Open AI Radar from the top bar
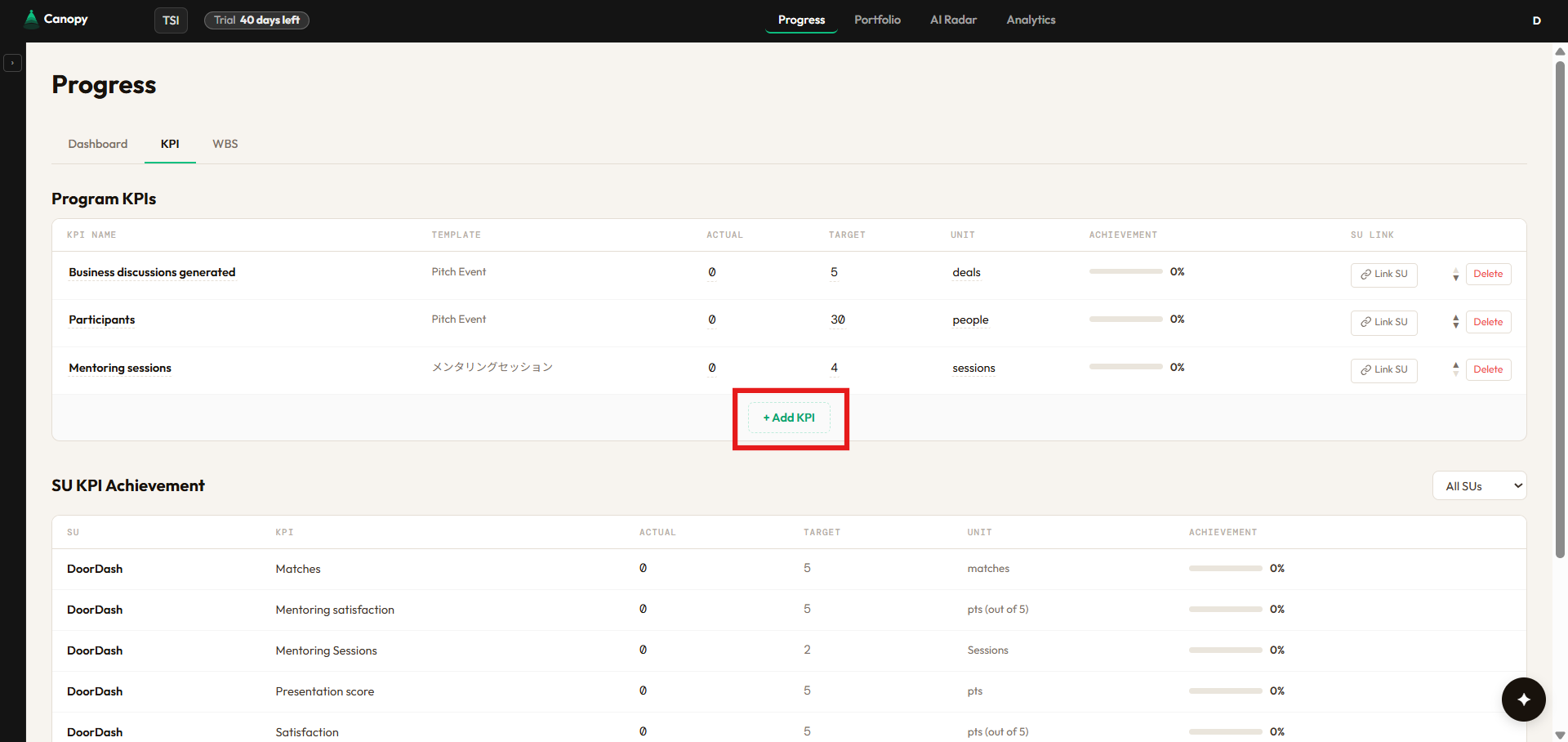This screenshot has width=1568, height=742. [x=953, y=20]
